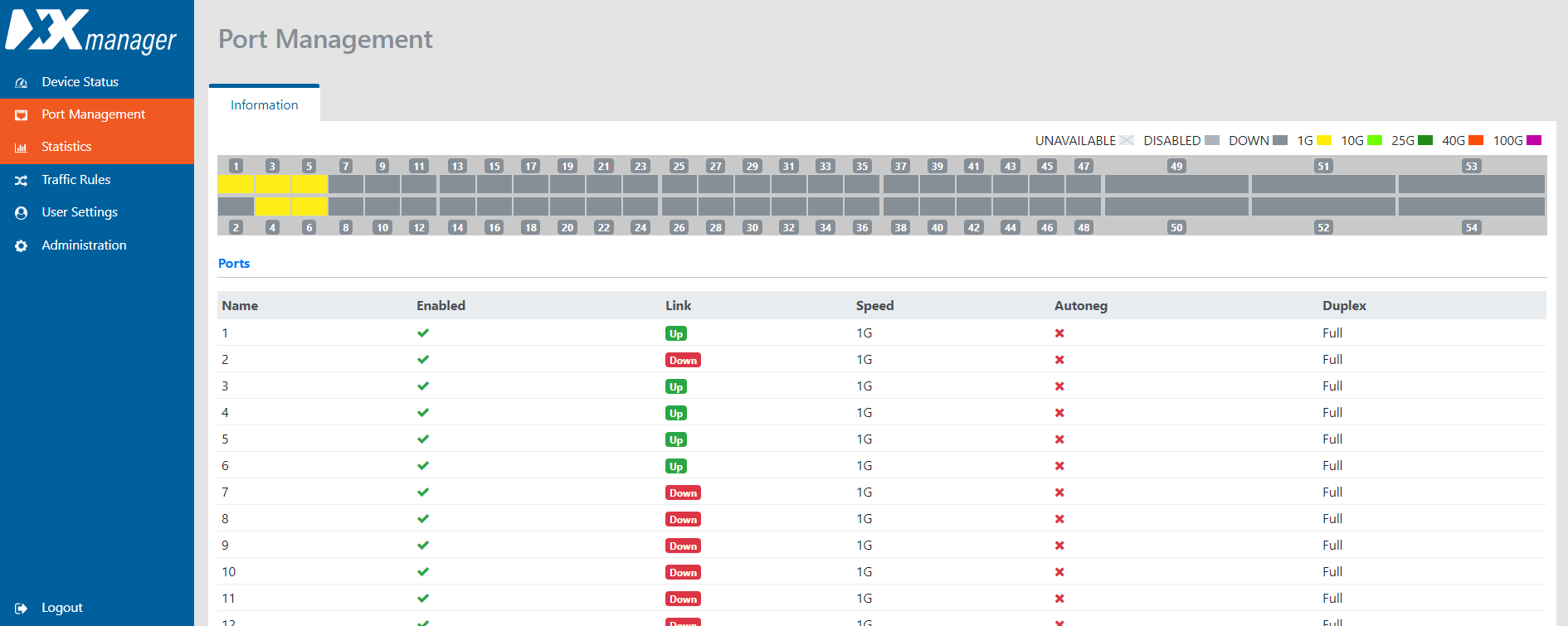Click the yellow port 5 block
Image resolution: width=1568 pixels, height=626 pixels.
(x=309, y=184)
